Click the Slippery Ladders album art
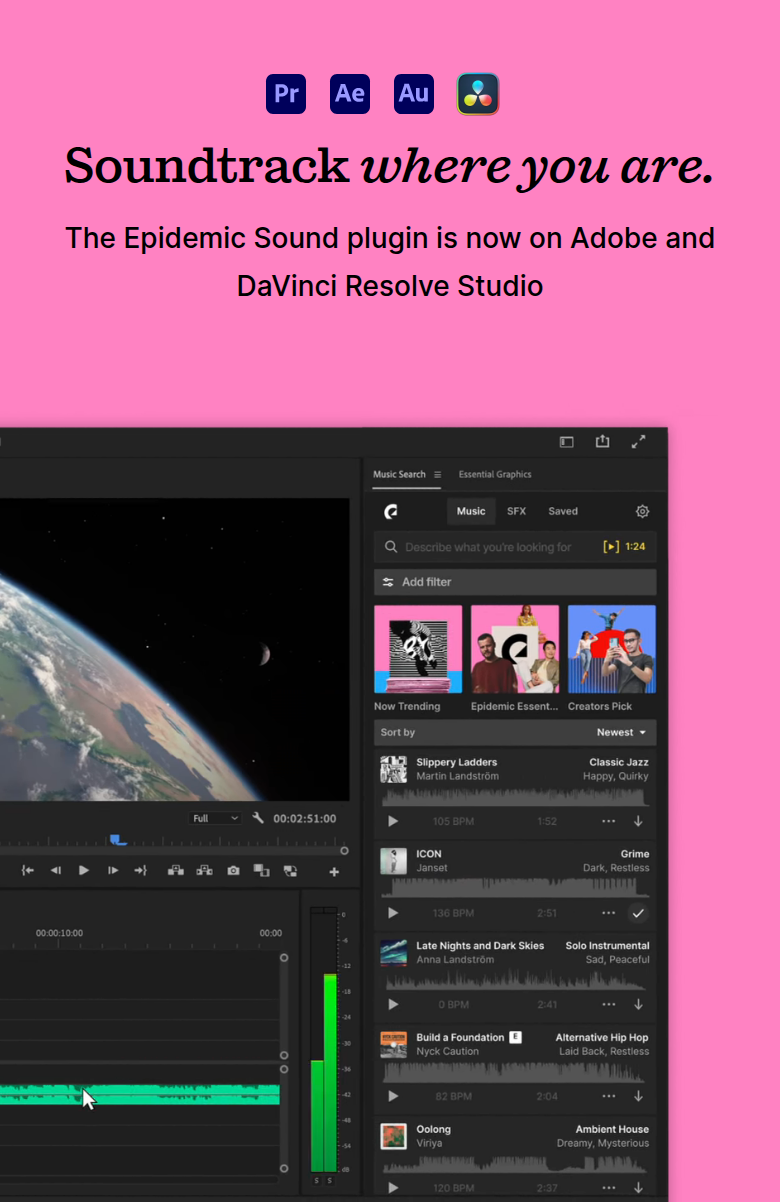This screenshot has height=1202, width=780. pos(393,769)
